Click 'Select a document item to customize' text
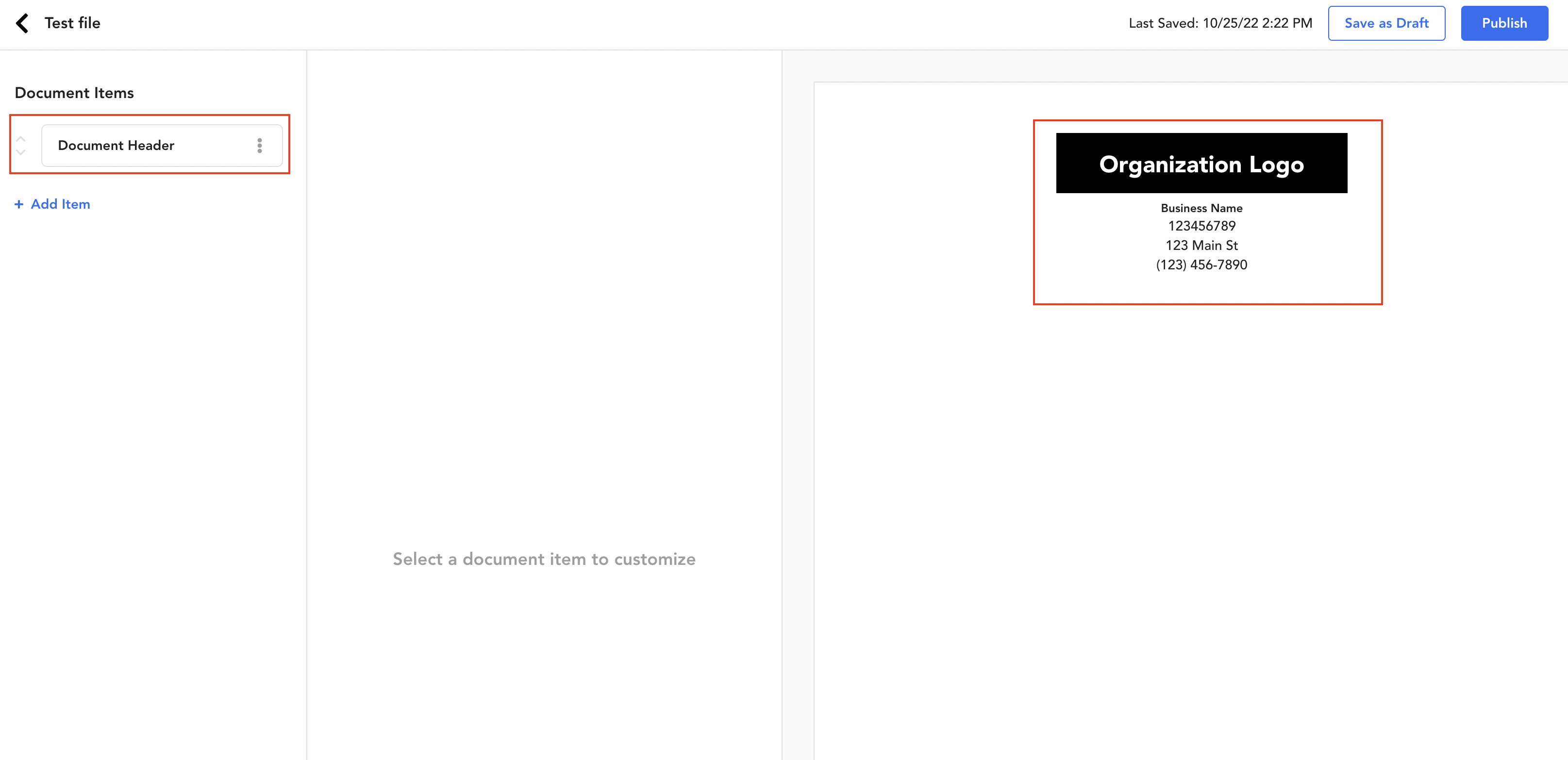Image resolution: width=1568 pixels, height=760 pixels. click(544, 559)
